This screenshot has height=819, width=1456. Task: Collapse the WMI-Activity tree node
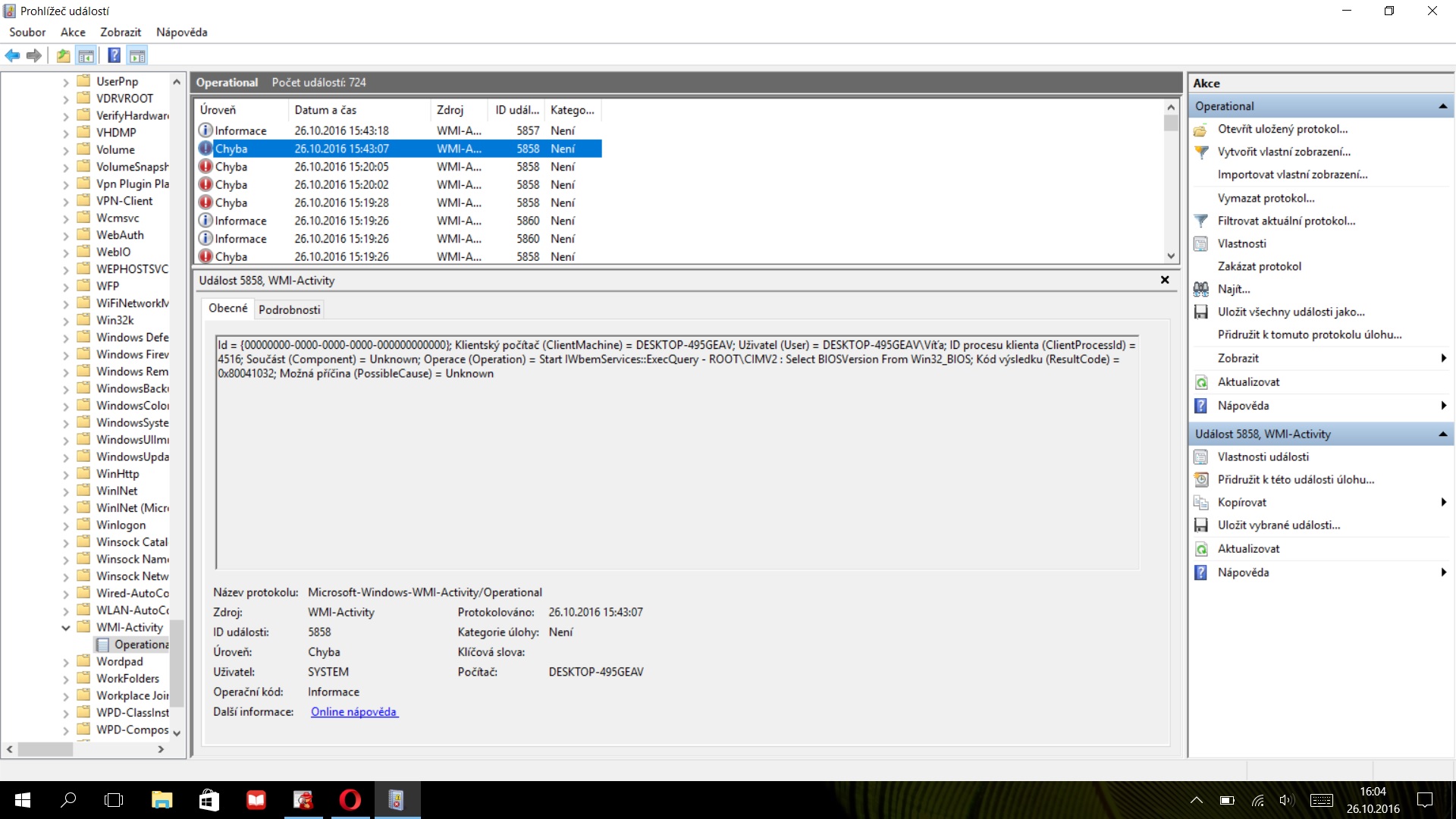[66, 627]
